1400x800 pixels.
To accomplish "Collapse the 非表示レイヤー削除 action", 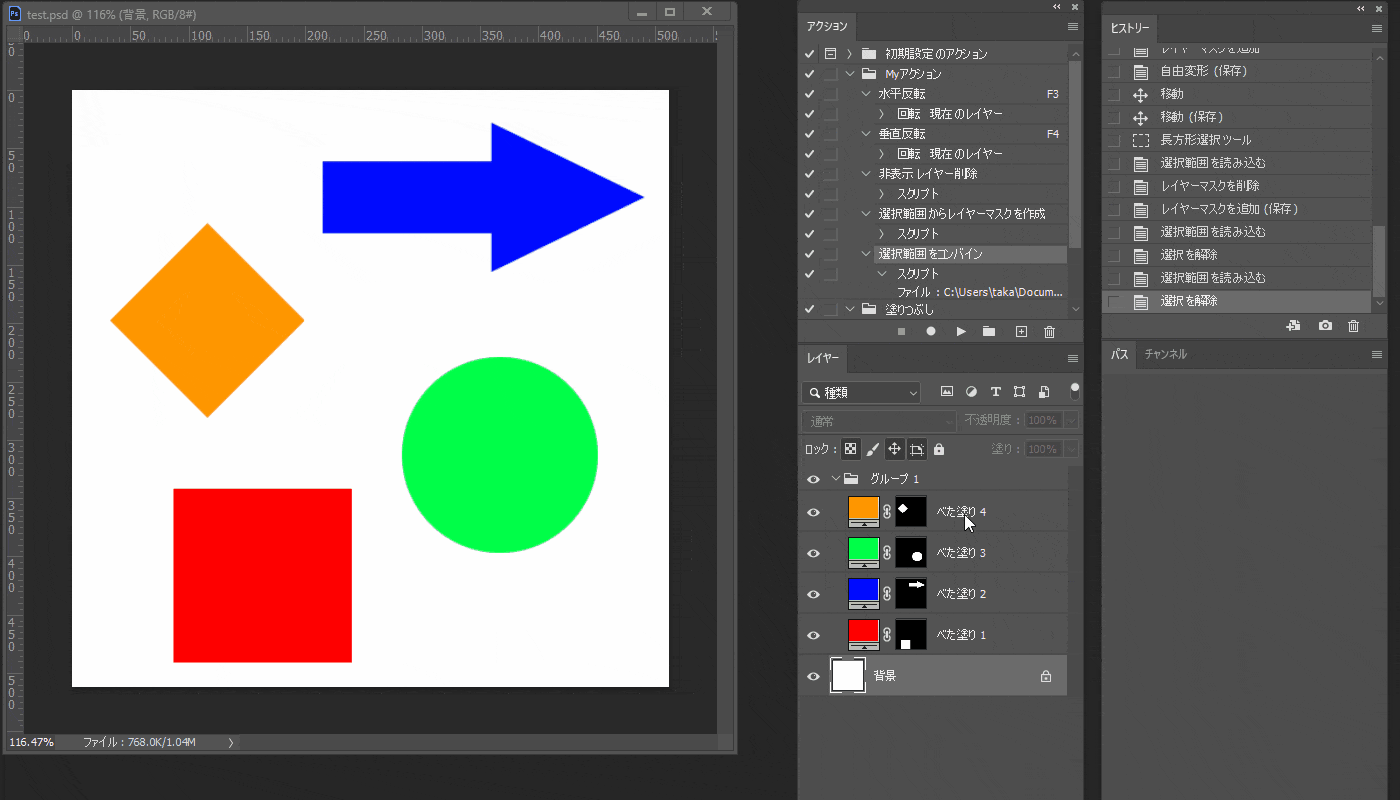I will click(x=866, y=174).
